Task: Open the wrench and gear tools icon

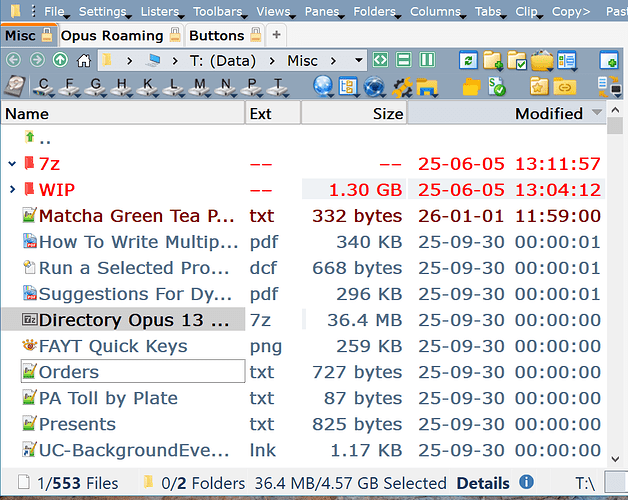Action: (x=402, y=87)
